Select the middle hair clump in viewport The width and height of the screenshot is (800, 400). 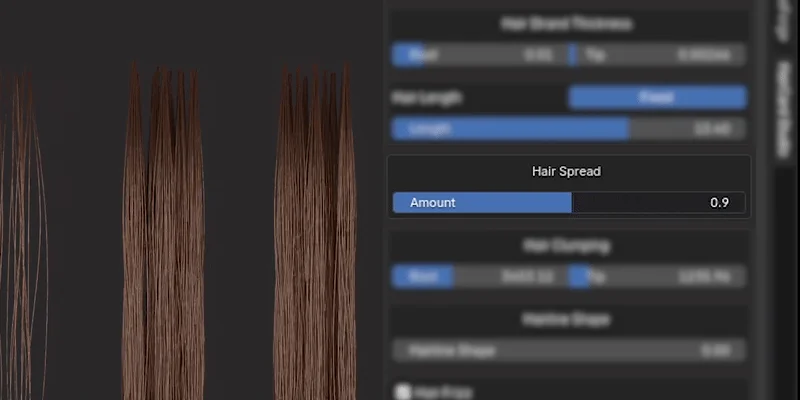click(x=163, y=240)
